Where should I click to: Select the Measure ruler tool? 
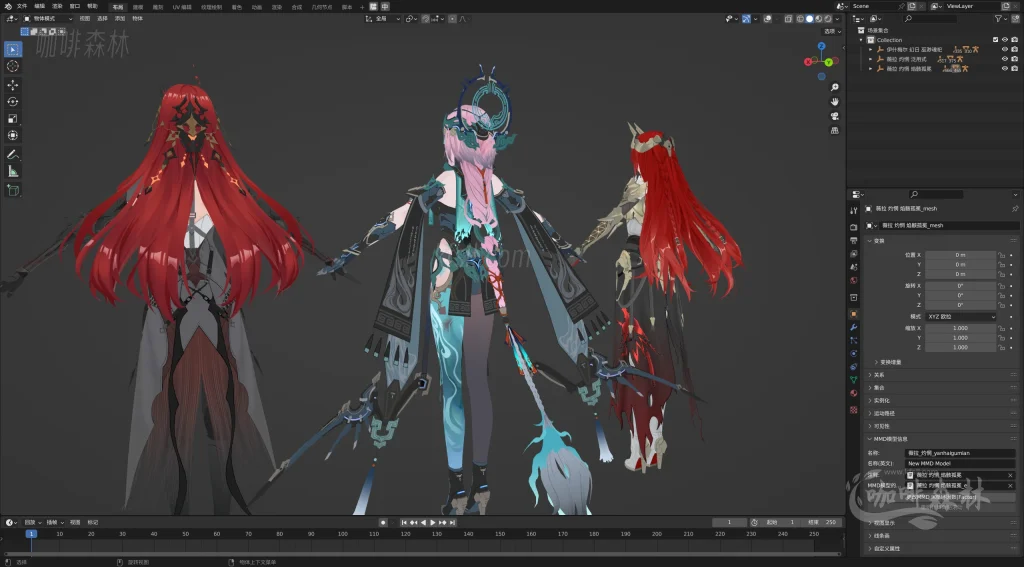pos(12,171)
